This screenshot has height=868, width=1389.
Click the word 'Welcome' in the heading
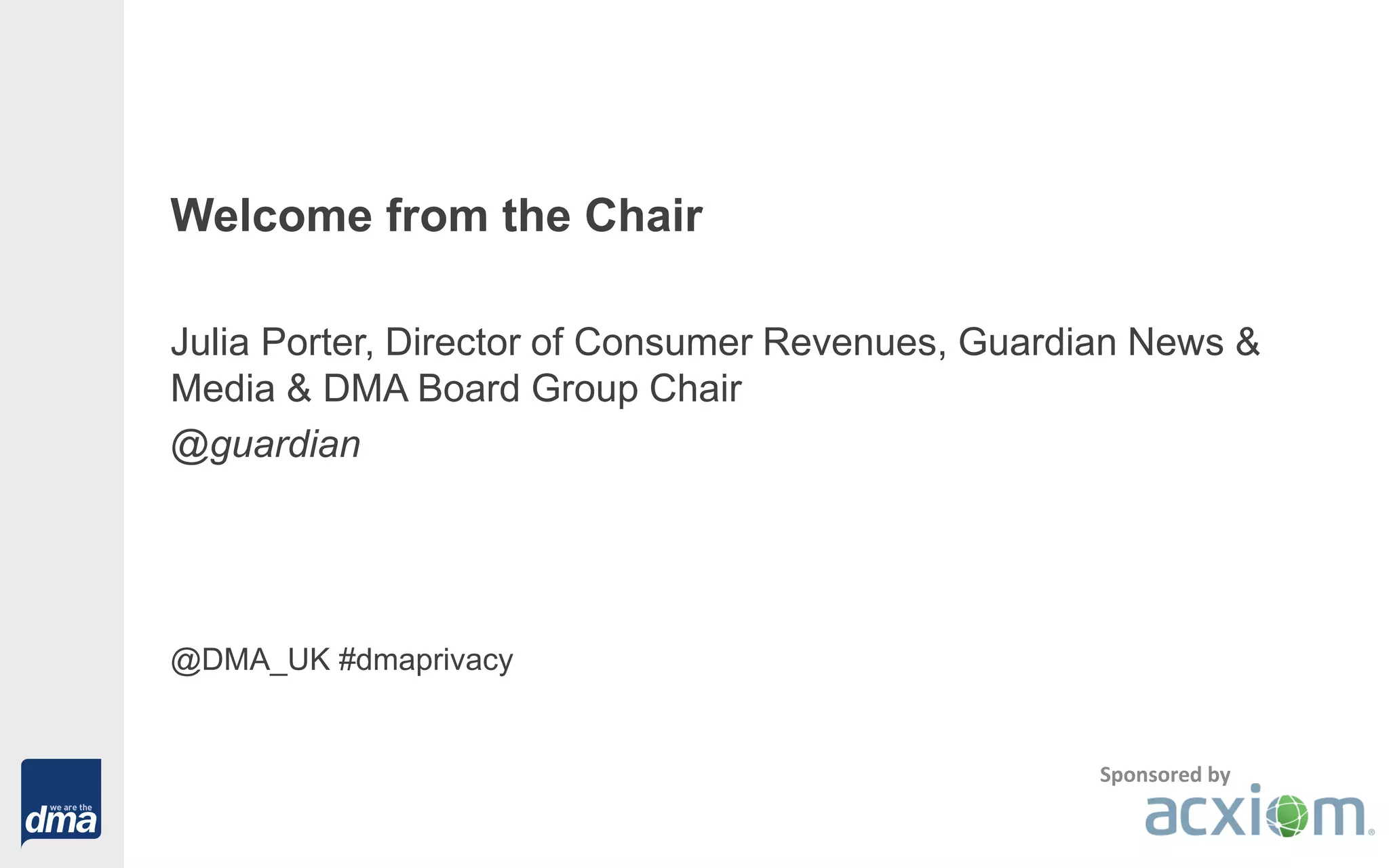click(x=271, y=216)
